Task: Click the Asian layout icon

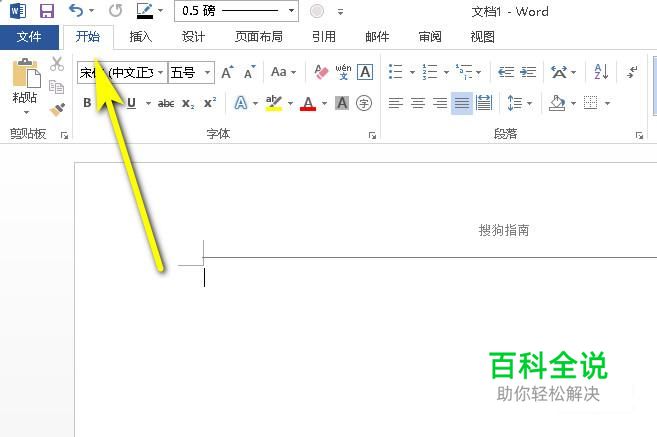Action: pos(559,72)
